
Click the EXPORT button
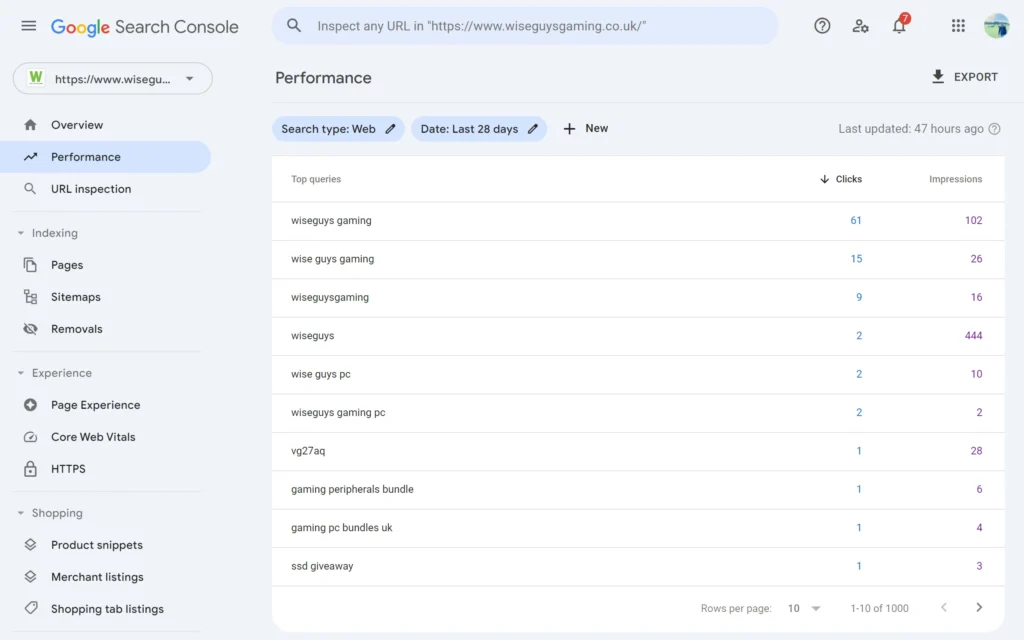point(964,77)
